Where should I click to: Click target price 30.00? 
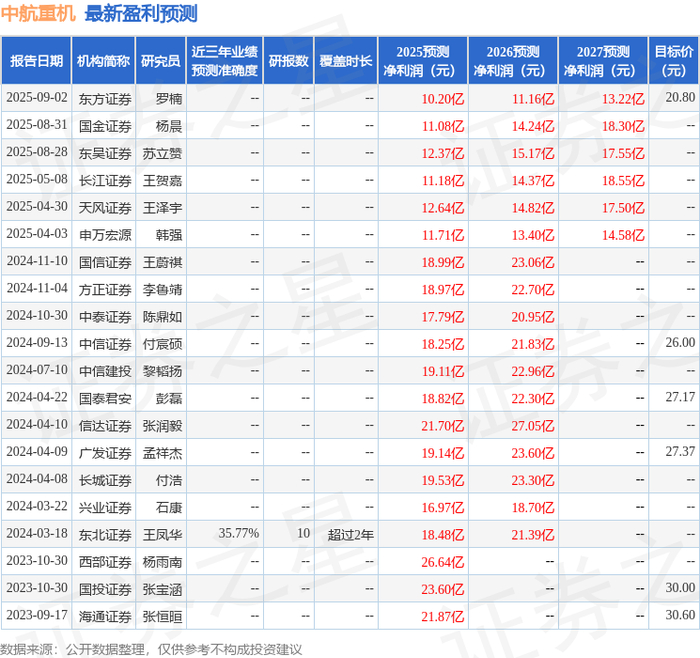coord(680,588)
